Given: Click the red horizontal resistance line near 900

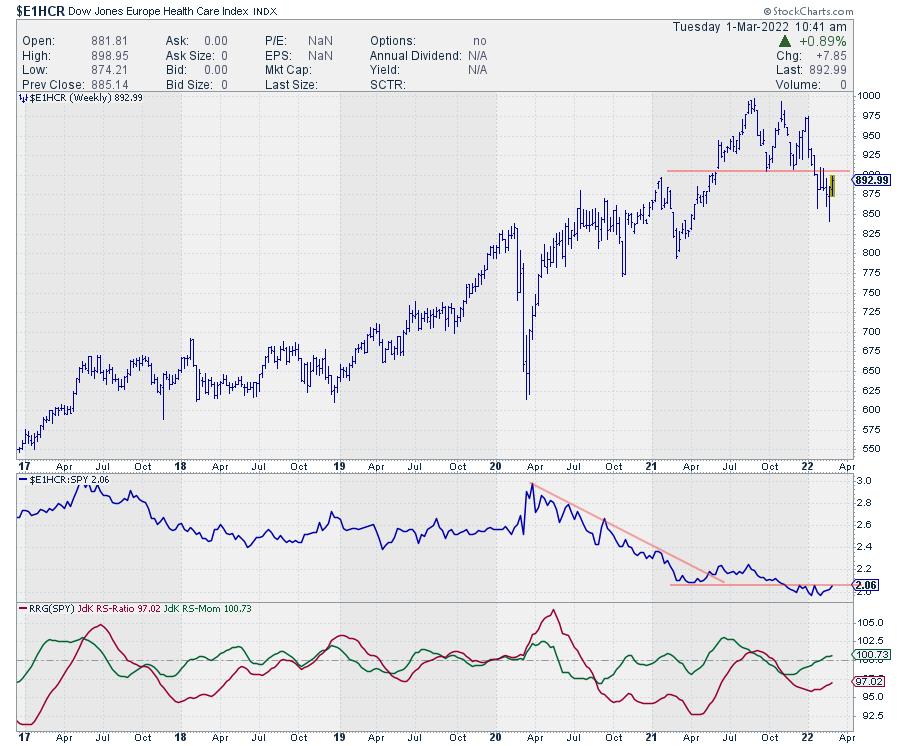Looking at the screenshot, I should click(740, 171).
